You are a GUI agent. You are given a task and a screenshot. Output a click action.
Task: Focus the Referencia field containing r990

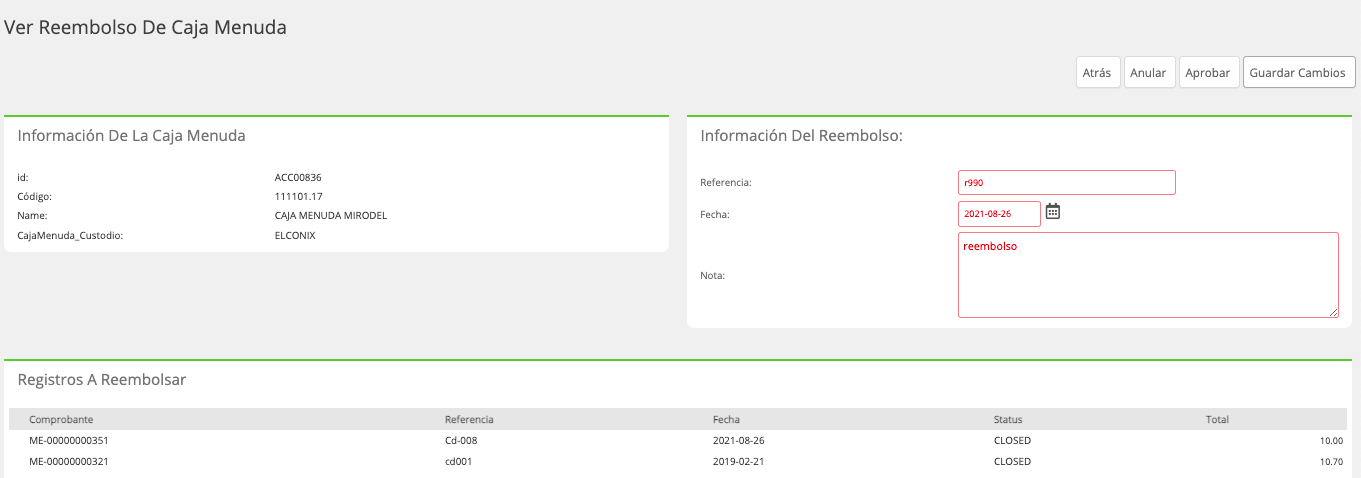(x=1066, y=182)
